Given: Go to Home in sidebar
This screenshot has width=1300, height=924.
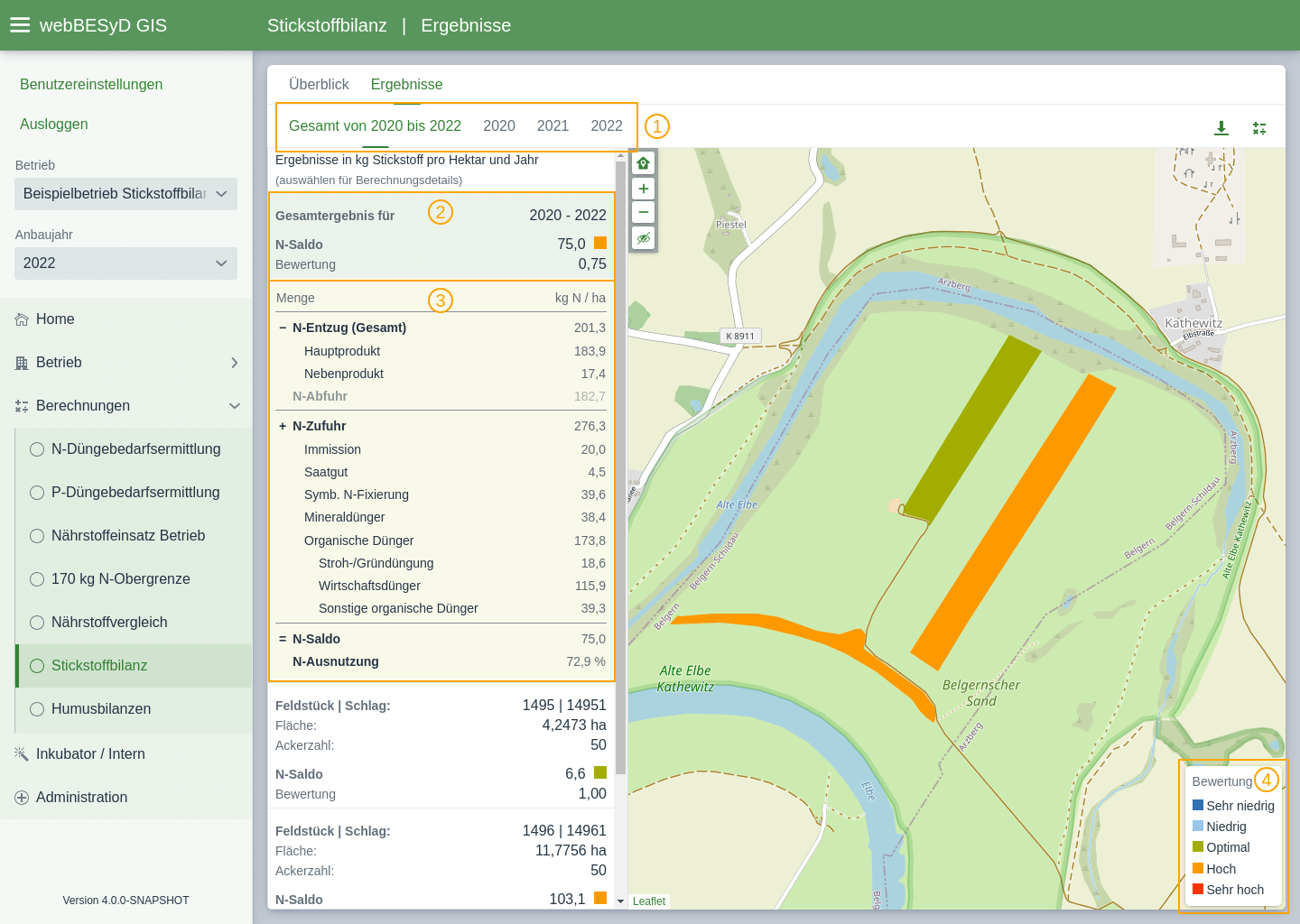Looking at the screenshot, I should 125,319.
